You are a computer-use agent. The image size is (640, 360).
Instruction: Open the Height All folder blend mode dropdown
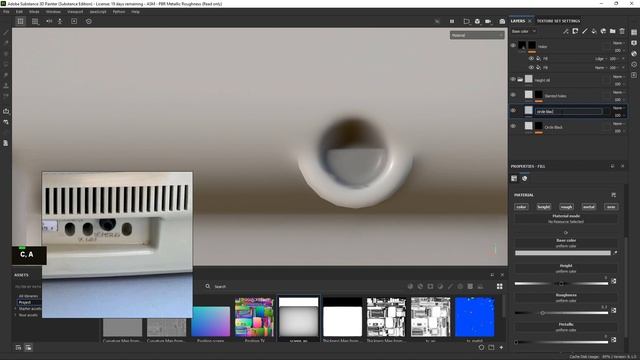click(618, 77)
